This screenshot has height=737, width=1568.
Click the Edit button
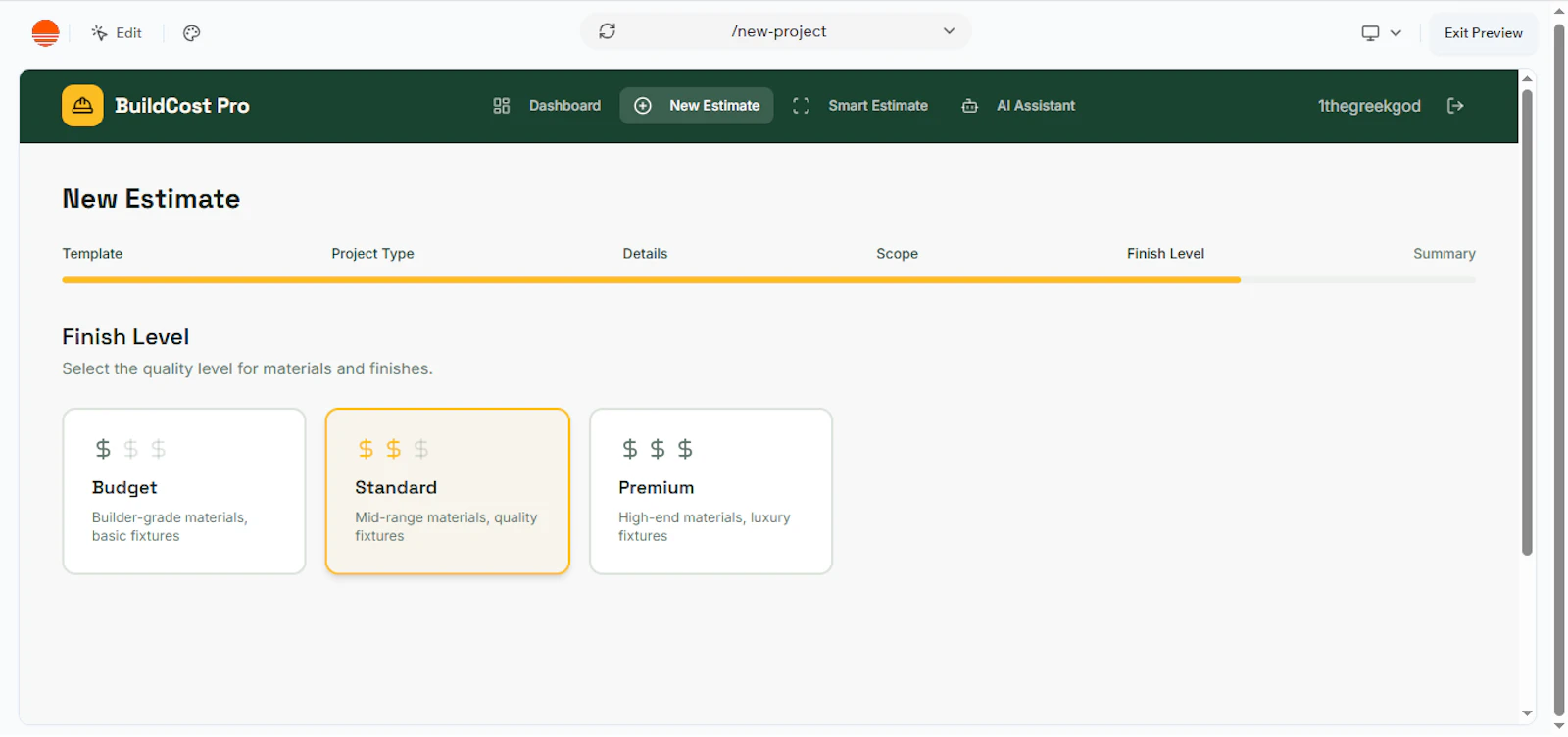click(x=117, y=32)
